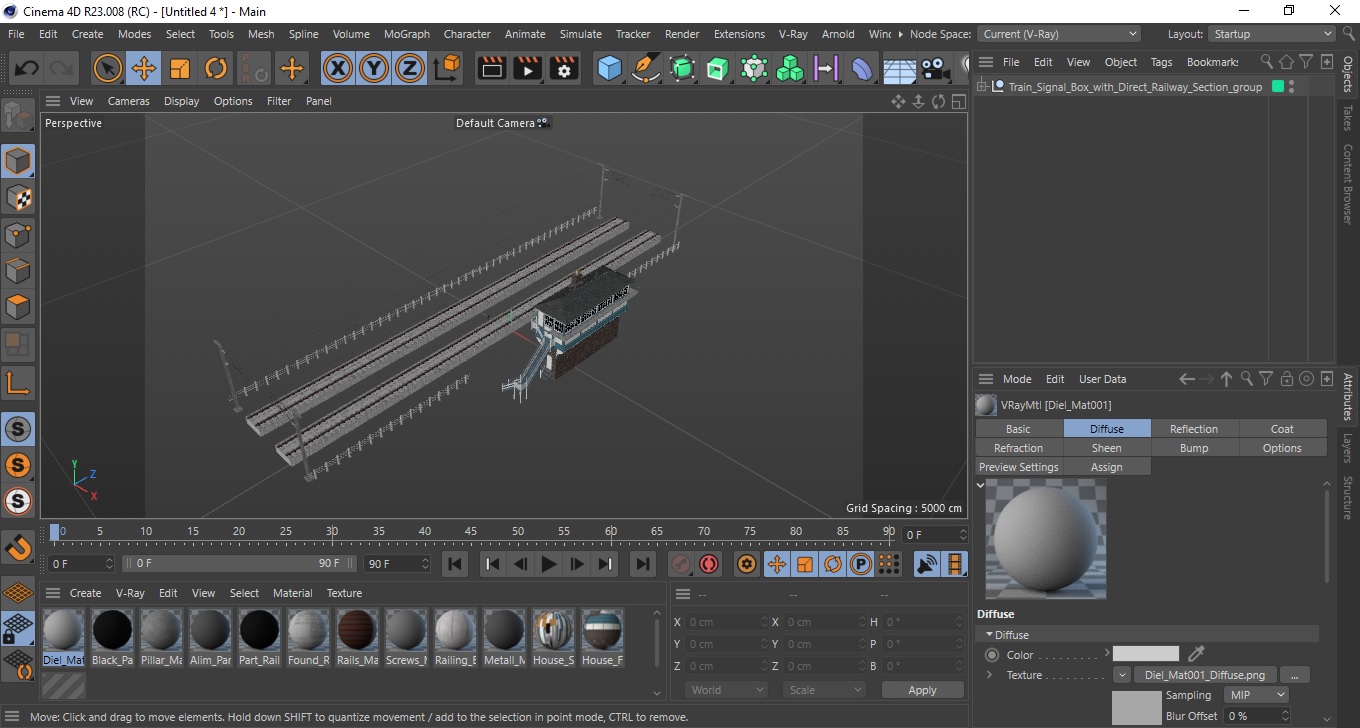Viewport: 1360px width, 728px height.
Task: Open the Simulate menu
Action: click(581, 34)
